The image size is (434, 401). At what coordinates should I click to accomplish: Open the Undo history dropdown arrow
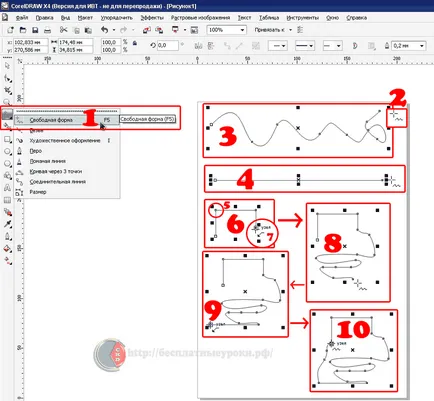114,30
